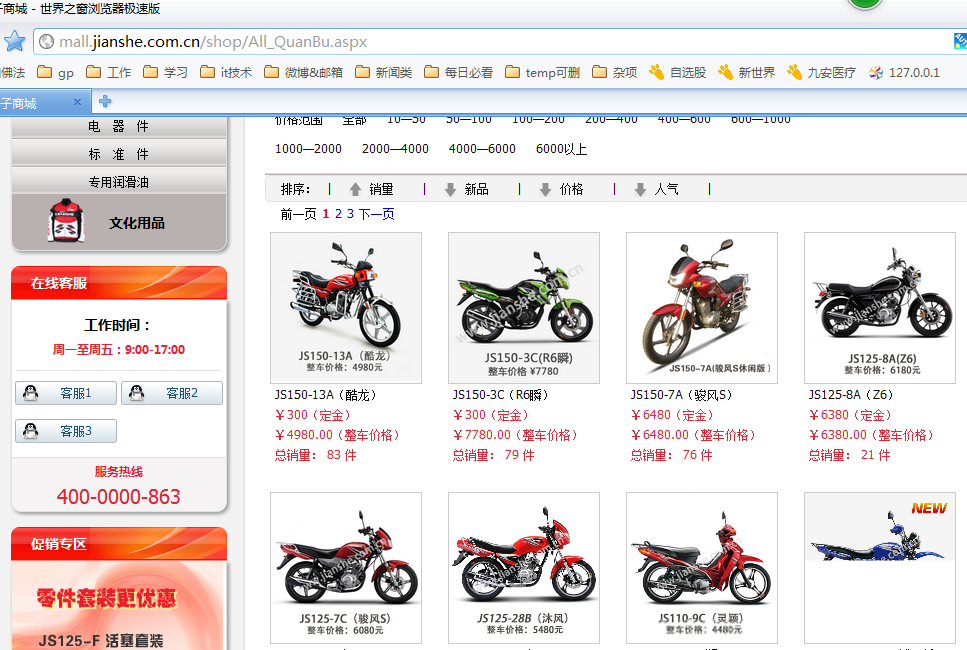Open the 新闻类 bookmark folder
This screenshot has width=967, height=650.
tap(384, 73)
